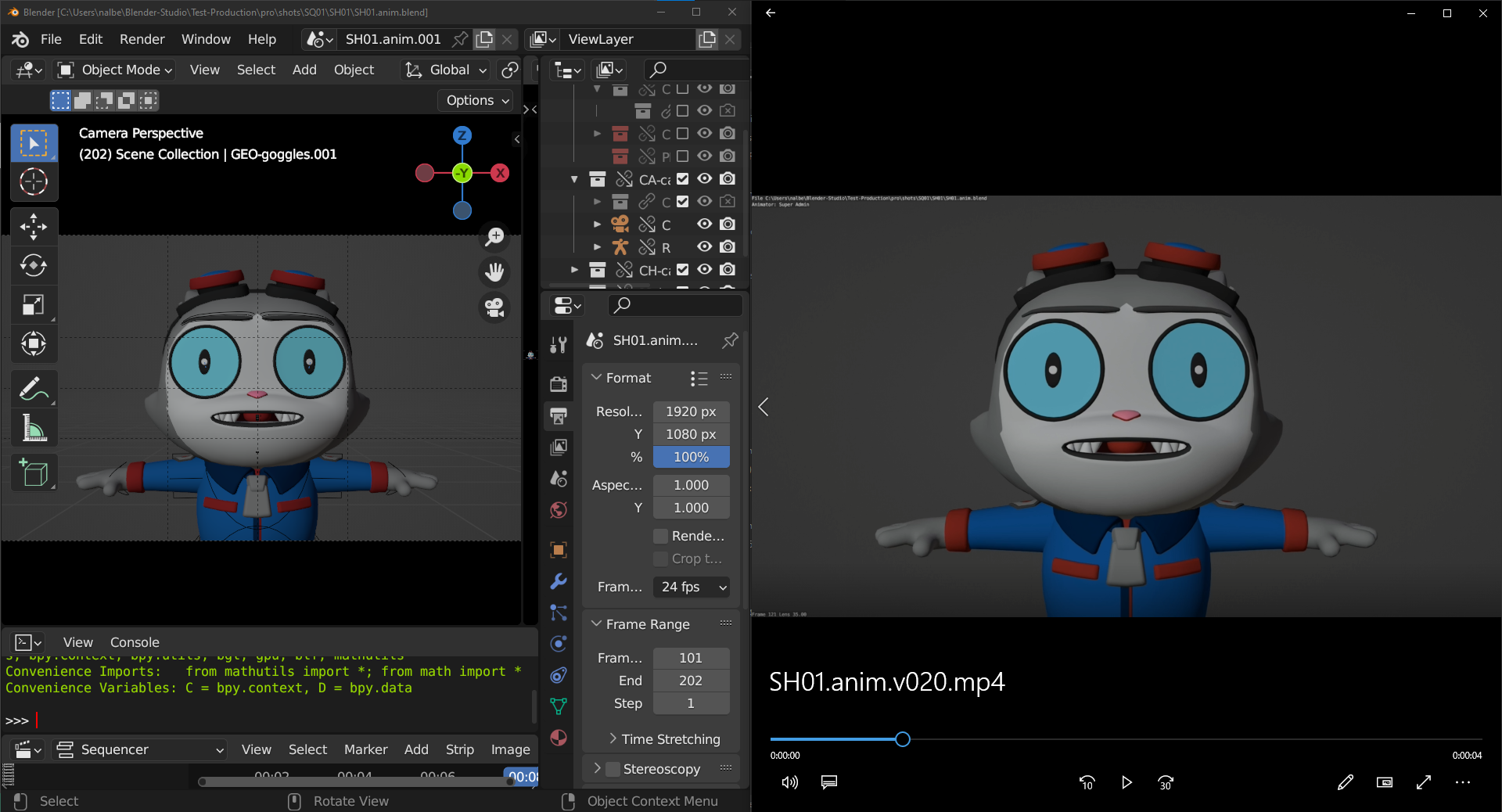Screen dimensions: 1502x812
Task: Click the resolution percentage 100% slider
Action: coord(692,457)
